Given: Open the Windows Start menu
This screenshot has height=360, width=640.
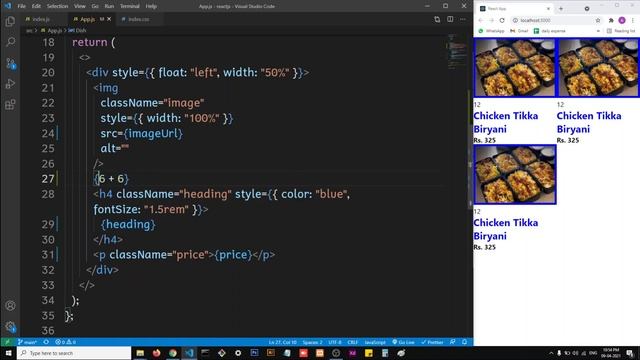Looking at the screenshot, I should 8,353.
